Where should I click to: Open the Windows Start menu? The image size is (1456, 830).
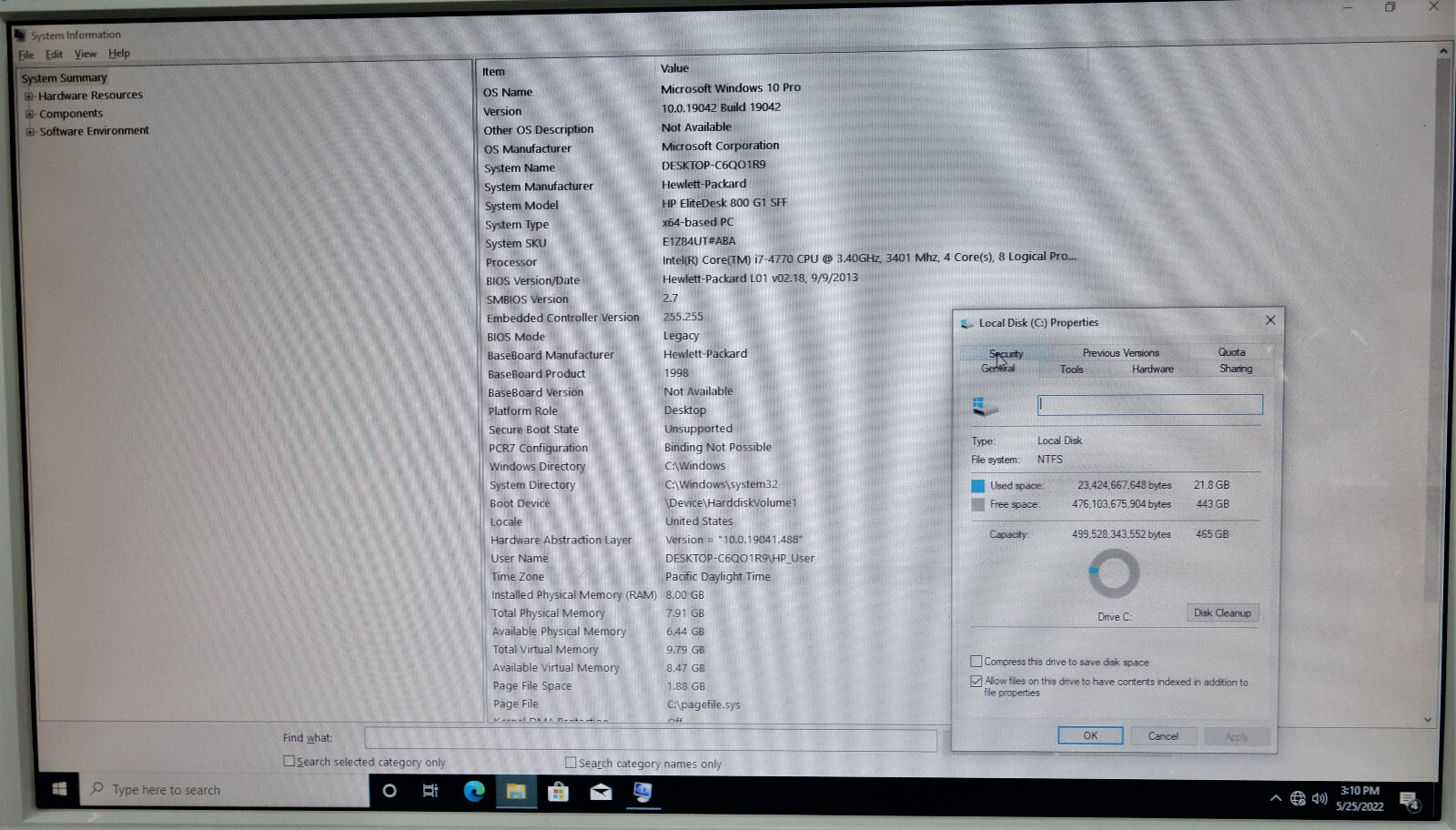point(59,790)
